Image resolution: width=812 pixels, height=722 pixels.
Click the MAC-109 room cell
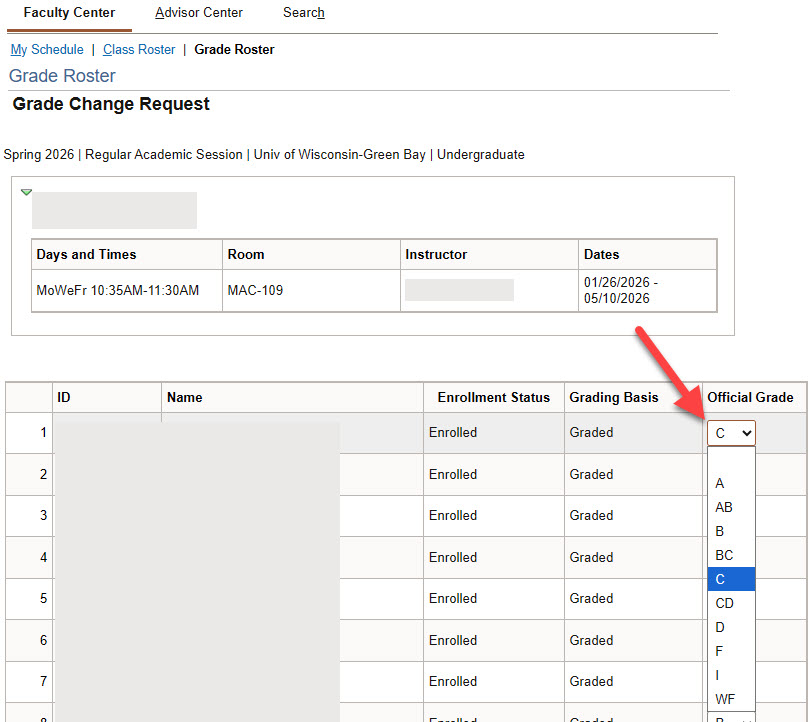coord(311,291)
